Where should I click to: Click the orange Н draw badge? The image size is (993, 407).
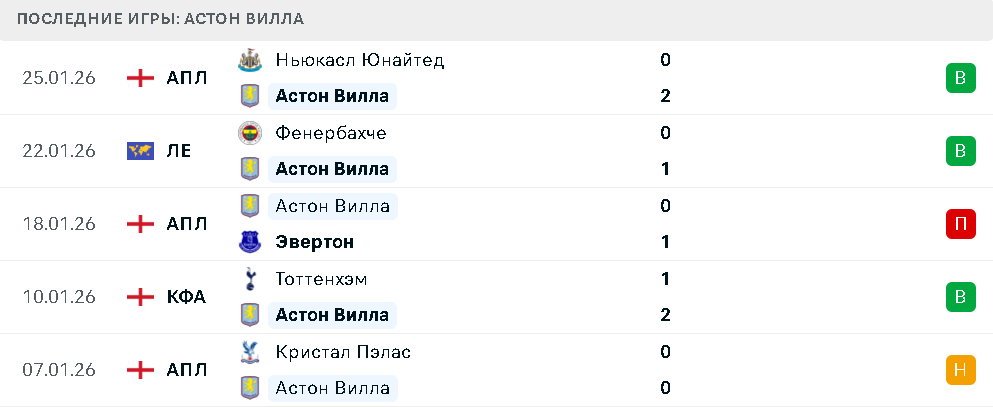click(960, 370)
